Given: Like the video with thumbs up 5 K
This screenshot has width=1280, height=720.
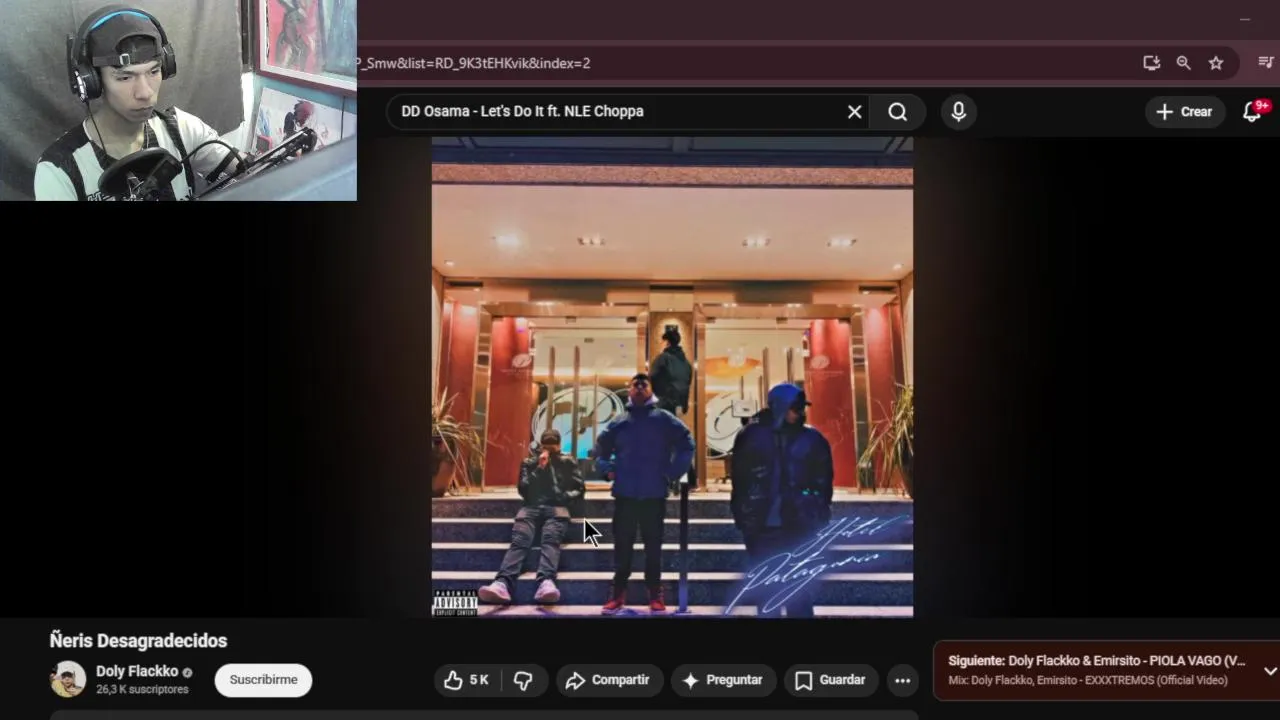Looking at the screenshot, I should pos(466,680).
